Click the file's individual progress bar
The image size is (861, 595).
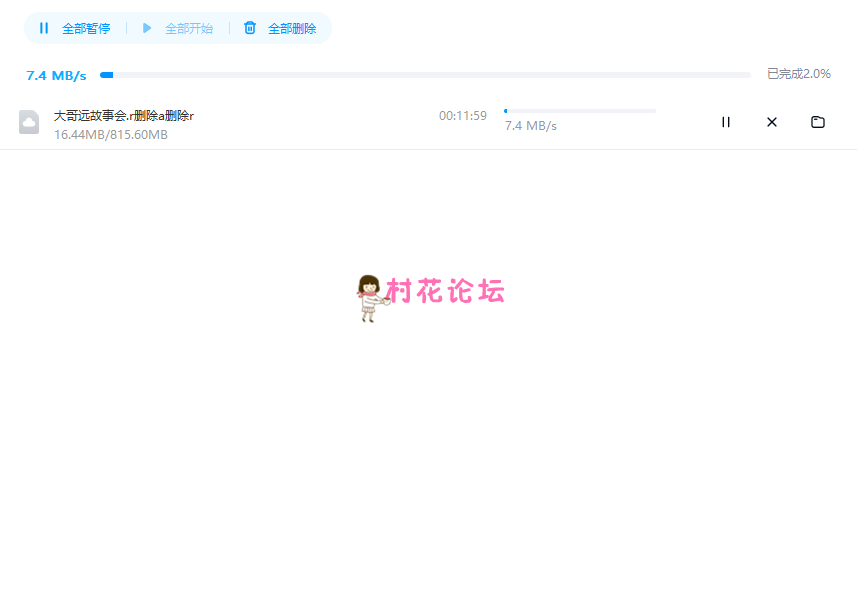click(580, 111)
